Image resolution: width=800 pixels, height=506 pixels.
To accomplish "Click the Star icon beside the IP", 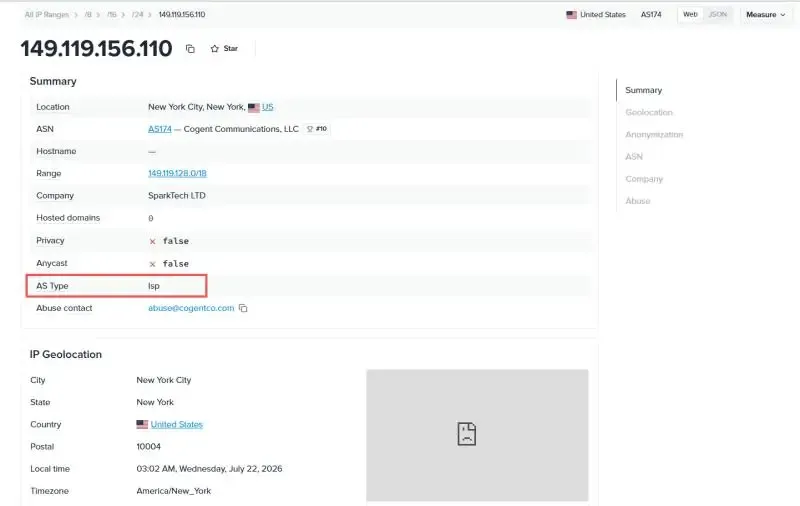I will point(215,48).
